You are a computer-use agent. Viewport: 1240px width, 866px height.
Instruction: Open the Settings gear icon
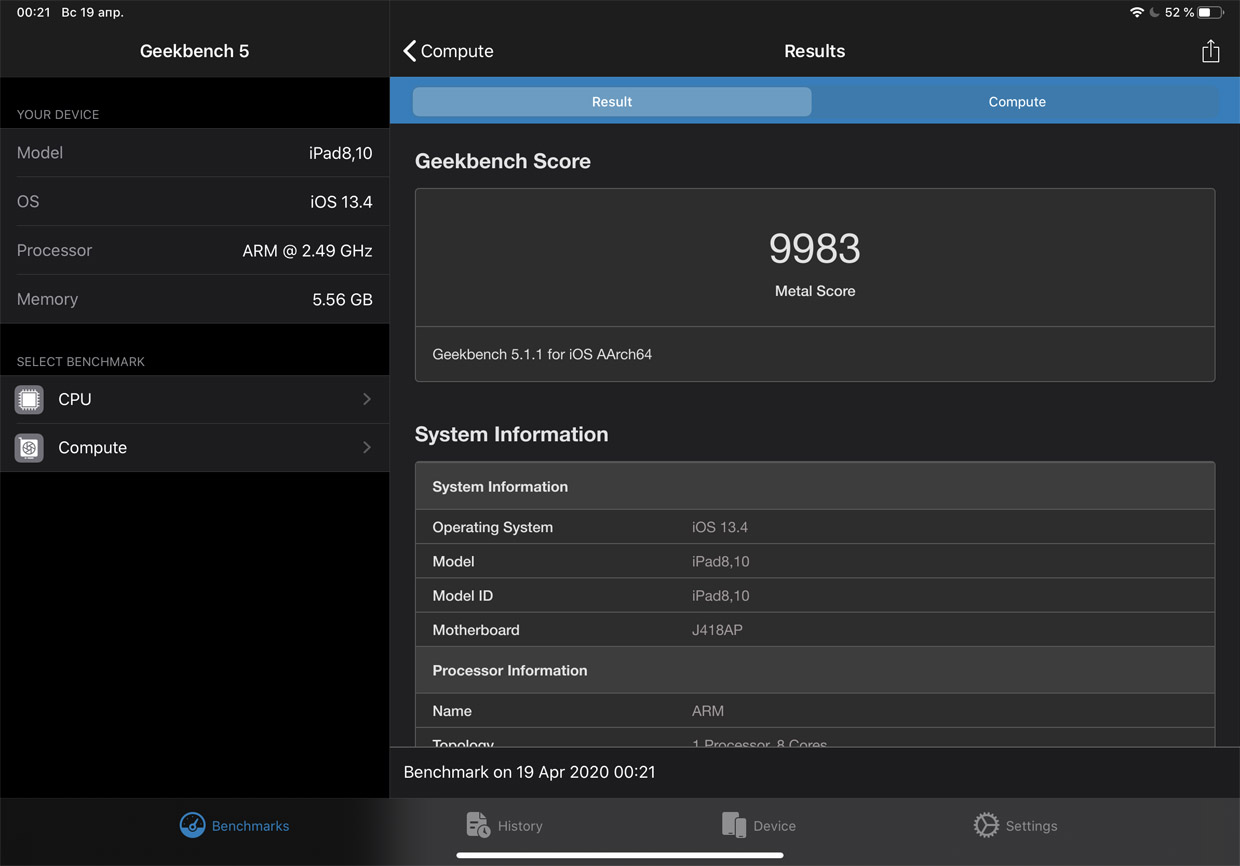pos(986,825)
